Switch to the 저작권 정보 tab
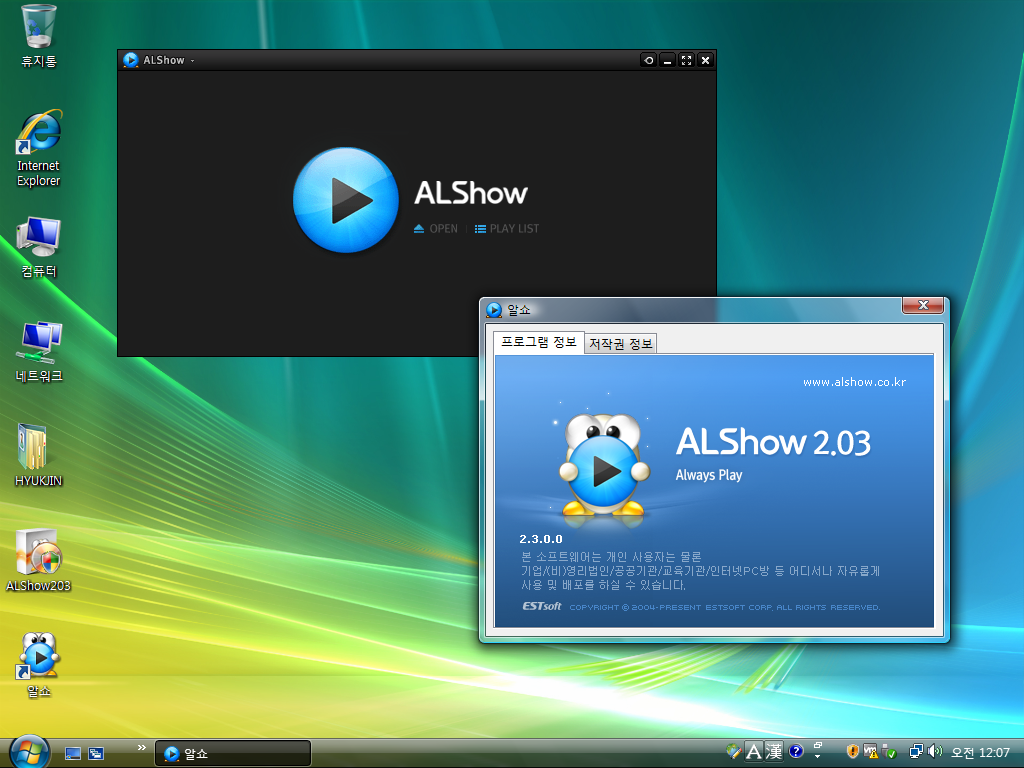This screenshot has width=1024, height=768. click(x=620, y=344)
